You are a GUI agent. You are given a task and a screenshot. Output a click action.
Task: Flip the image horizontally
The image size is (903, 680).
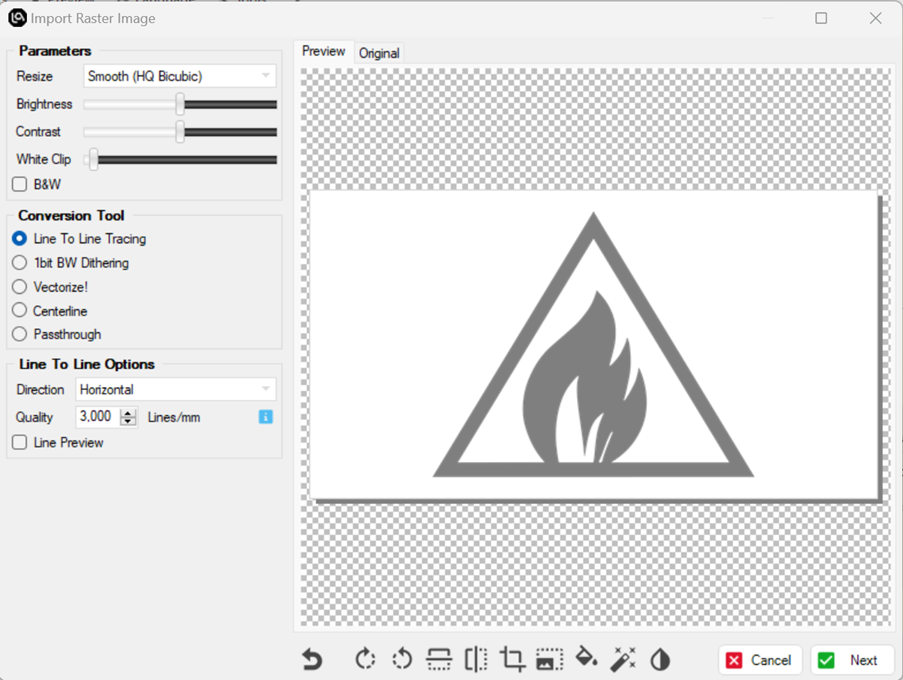(475, 659)
